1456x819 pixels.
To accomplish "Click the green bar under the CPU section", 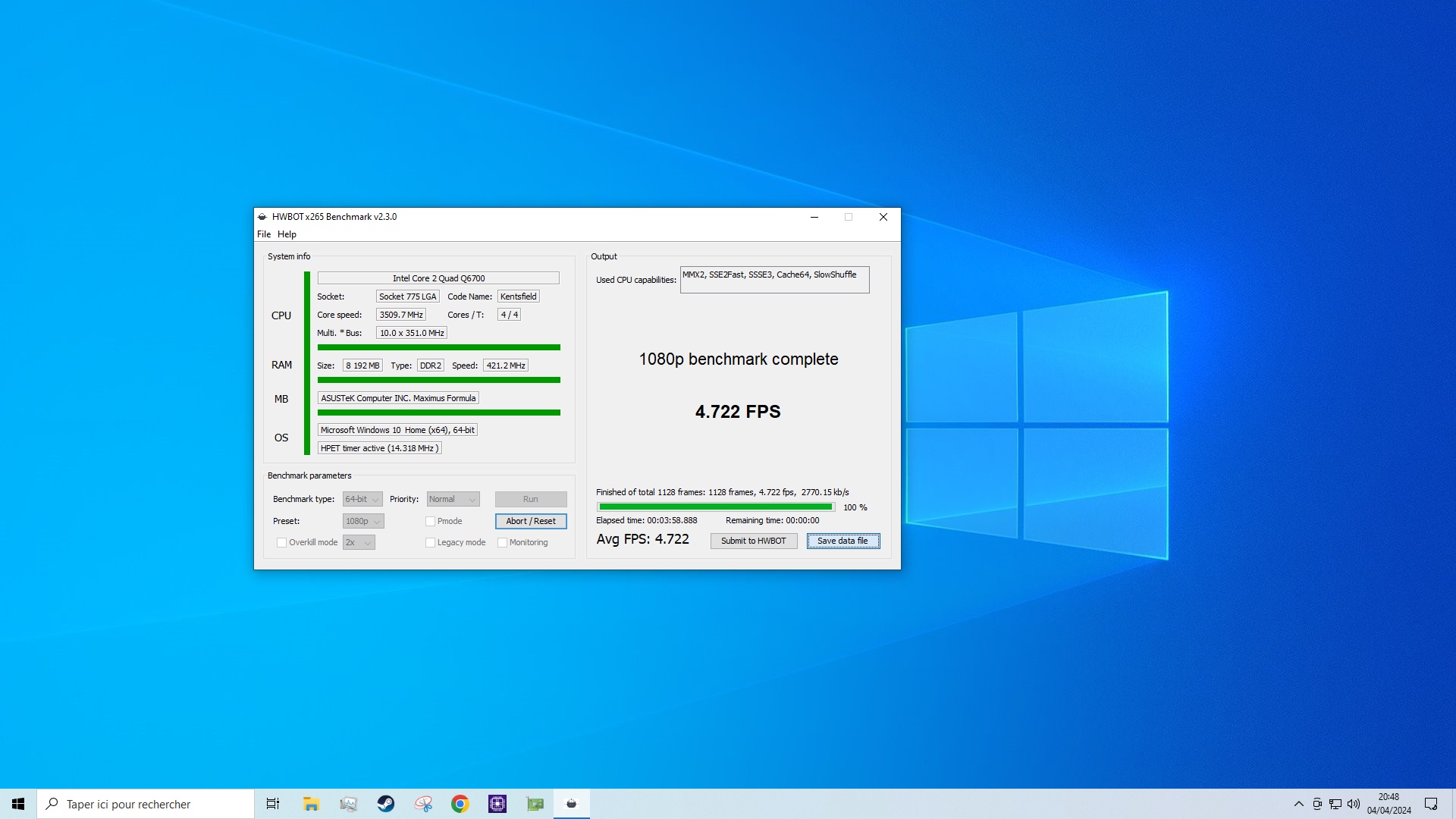I will coord(439,348).
